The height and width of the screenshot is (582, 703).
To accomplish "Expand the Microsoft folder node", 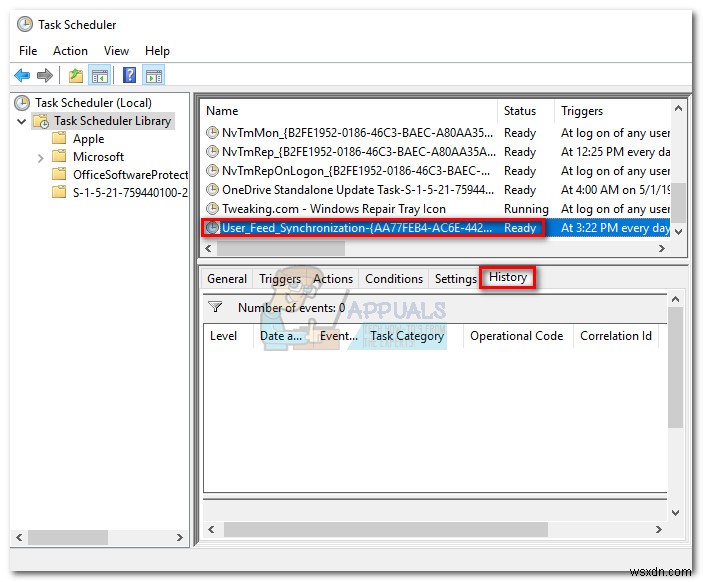I will click(40, 158).
